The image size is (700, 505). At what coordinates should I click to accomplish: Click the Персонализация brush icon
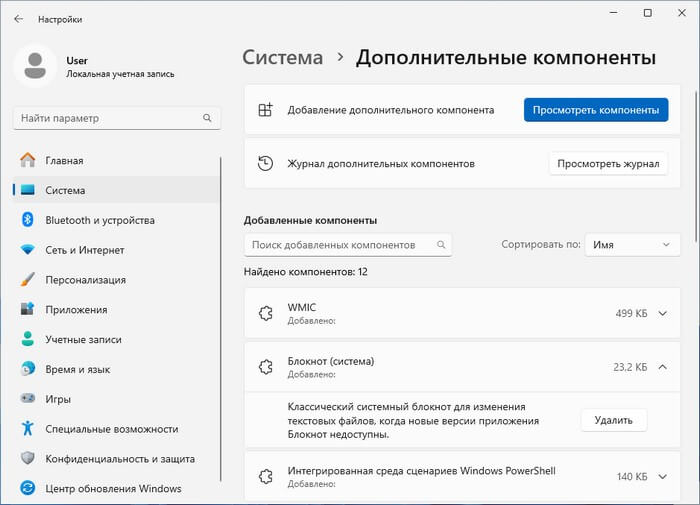point(27,280)
